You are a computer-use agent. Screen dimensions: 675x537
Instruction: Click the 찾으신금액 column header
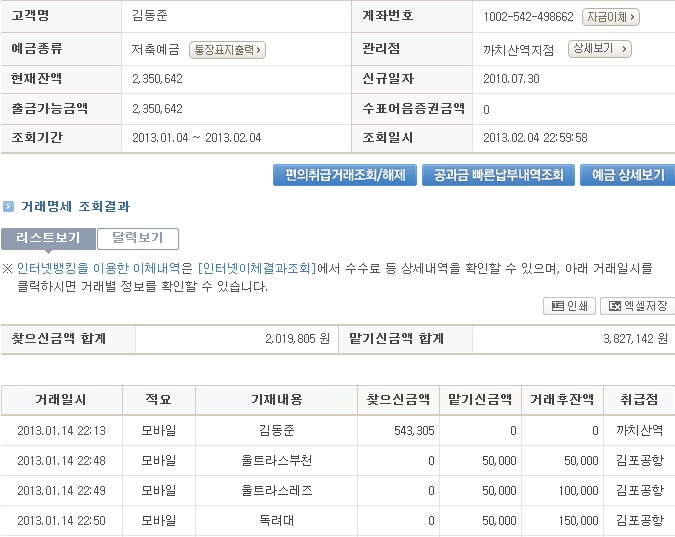click(x=398, y=400)
